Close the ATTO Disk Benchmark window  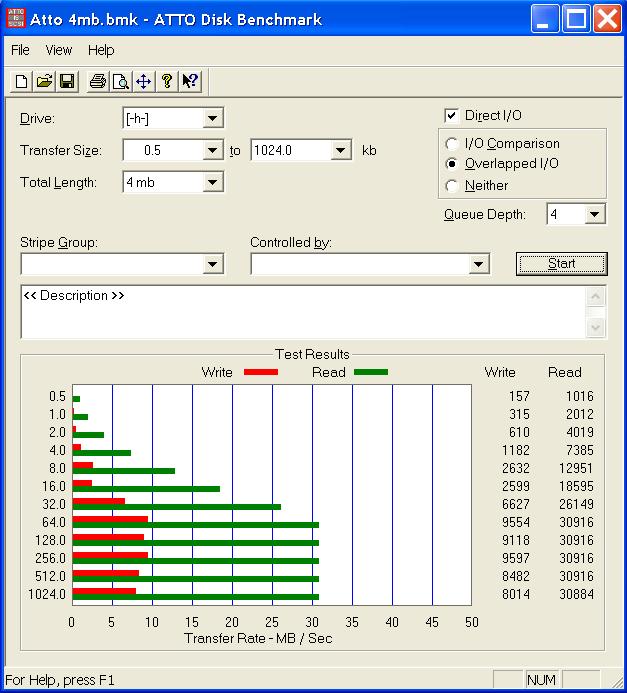click(608, 19)
